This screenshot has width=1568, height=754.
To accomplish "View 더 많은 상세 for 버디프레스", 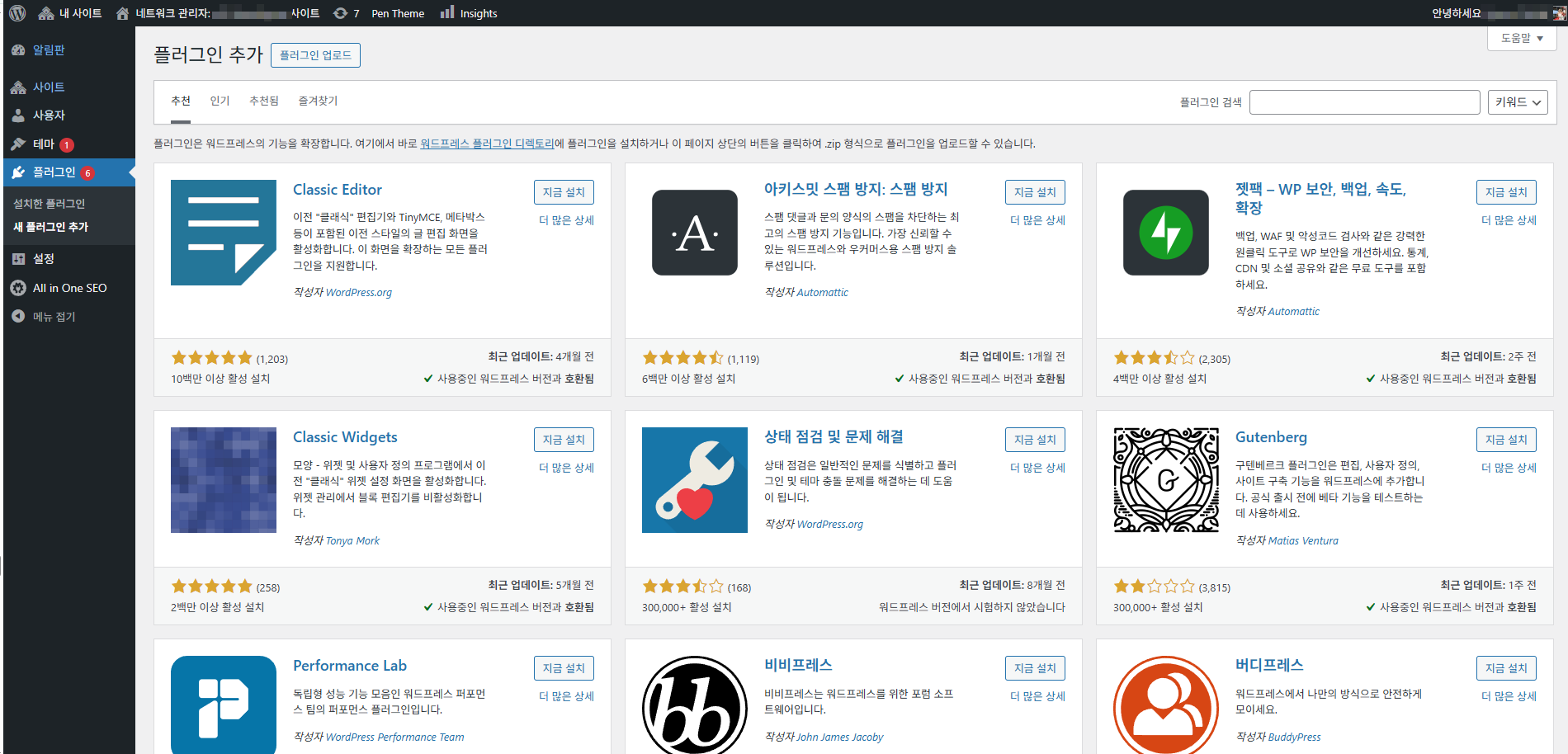I will click(1509, 696).
